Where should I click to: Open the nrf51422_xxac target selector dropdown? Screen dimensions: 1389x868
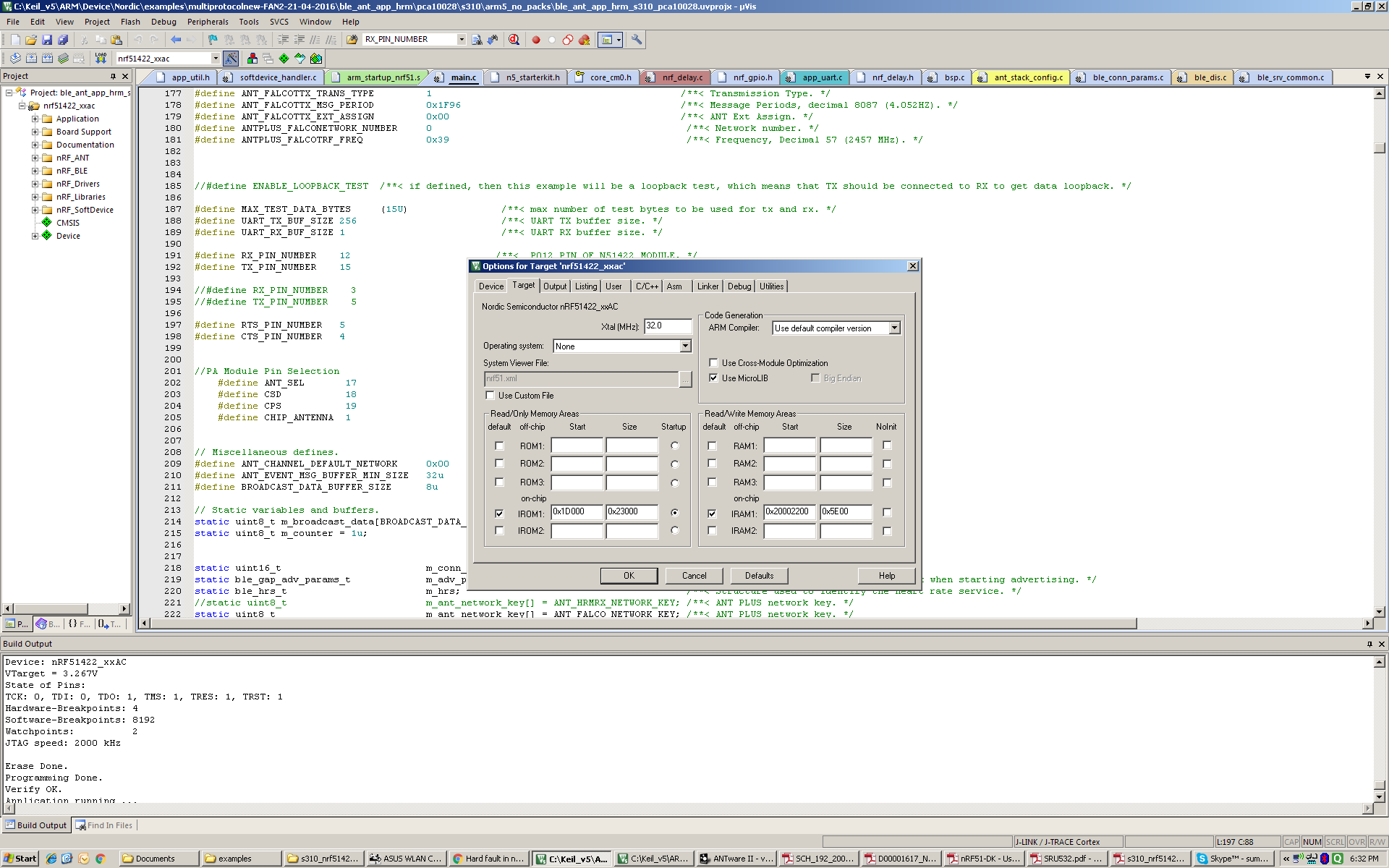pos(215,59)
